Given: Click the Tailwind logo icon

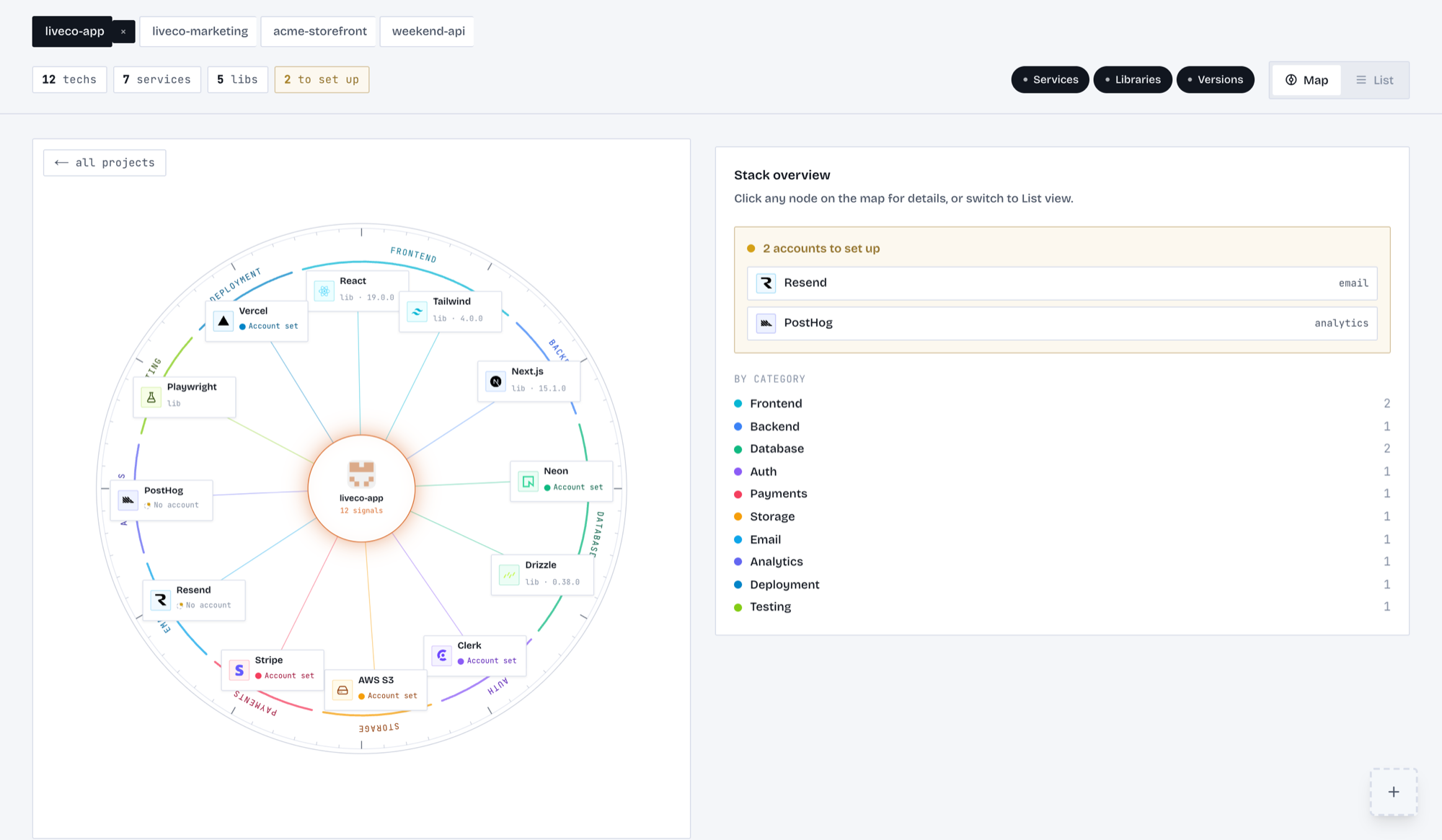Looking at the screenshot, I should coord(417,311).
